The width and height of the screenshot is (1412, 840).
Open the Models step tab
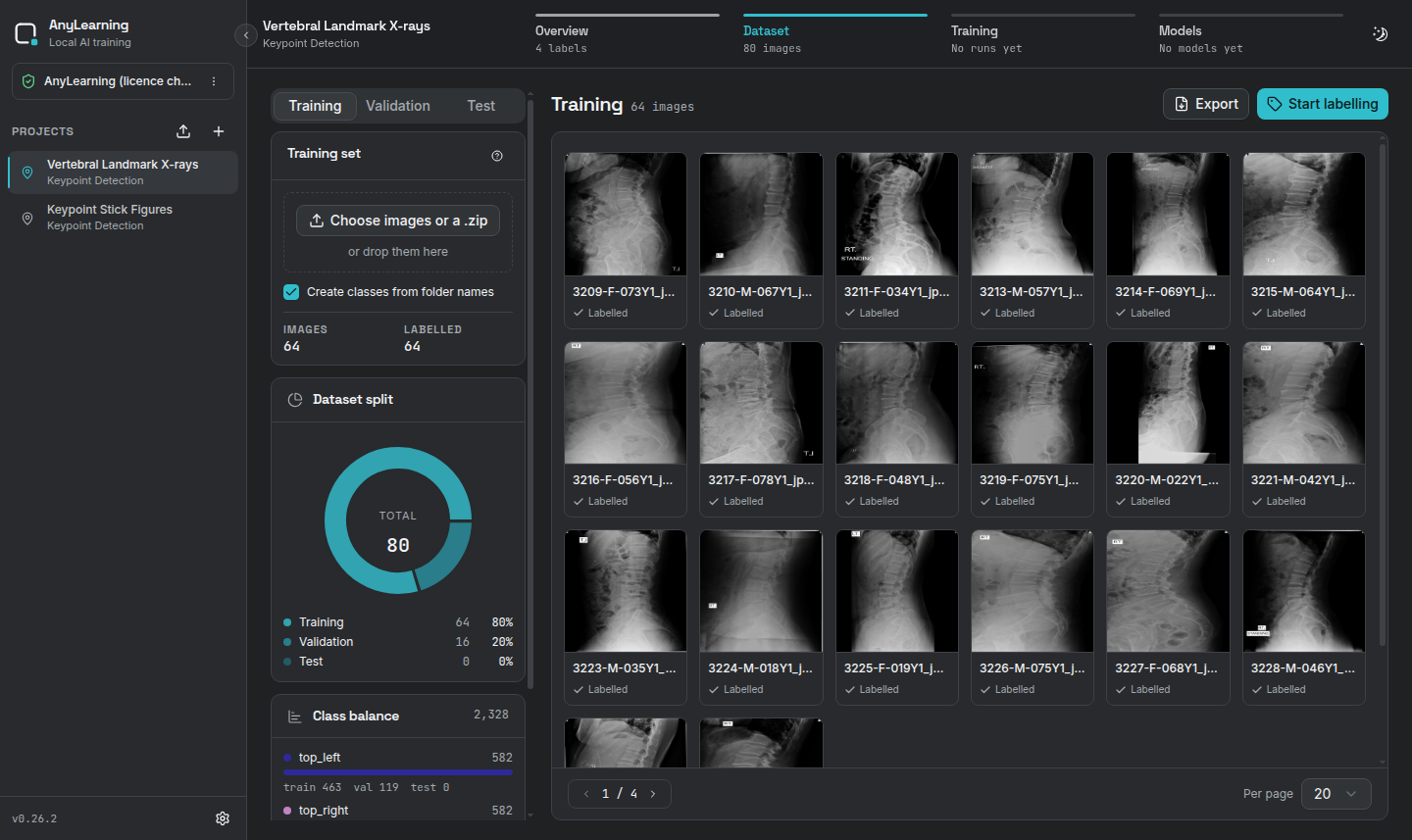pyautogui.click(x=1251, y=35)
